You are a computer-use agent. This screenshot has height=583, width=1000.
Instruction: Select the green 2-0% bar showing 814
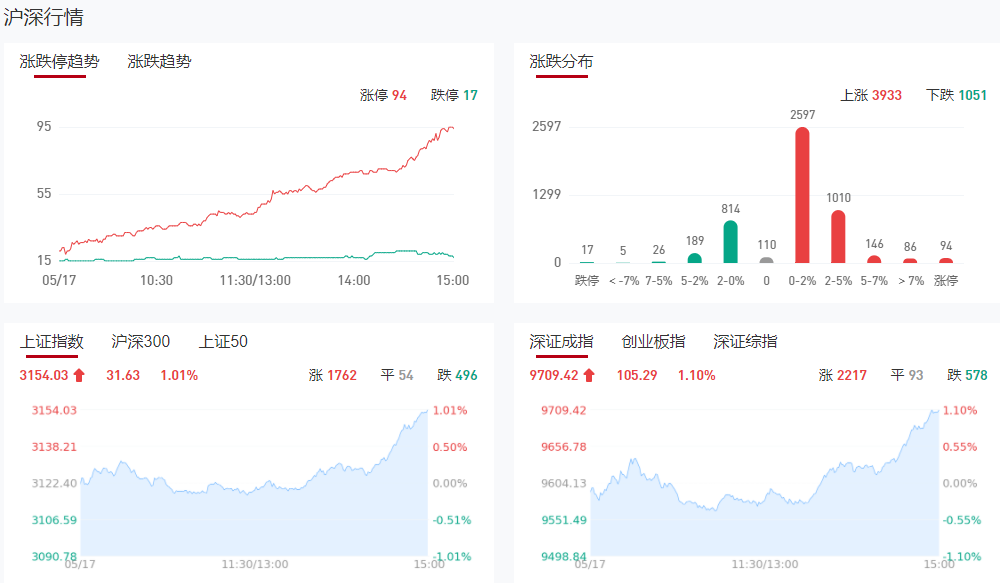click(730, 242)
